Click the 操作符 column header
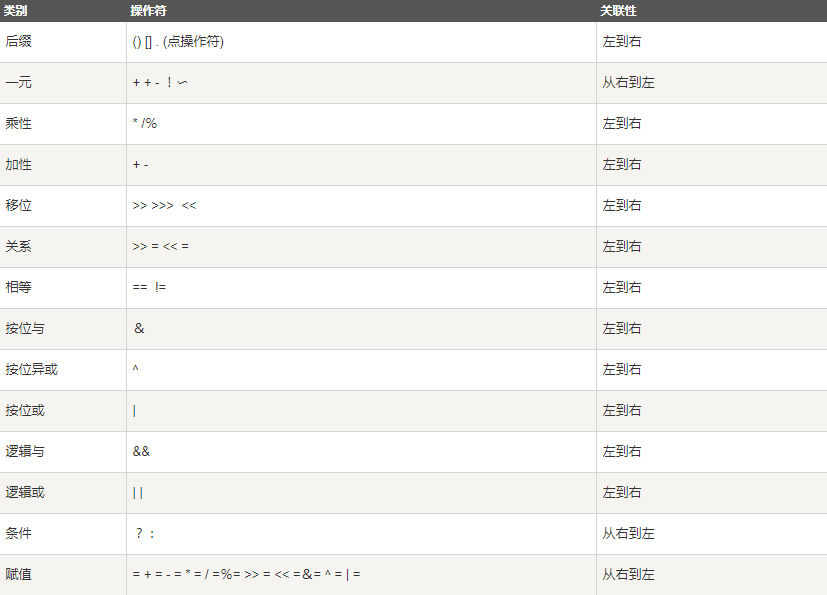Viewport: 827px width, 595px height. point(149,10)
